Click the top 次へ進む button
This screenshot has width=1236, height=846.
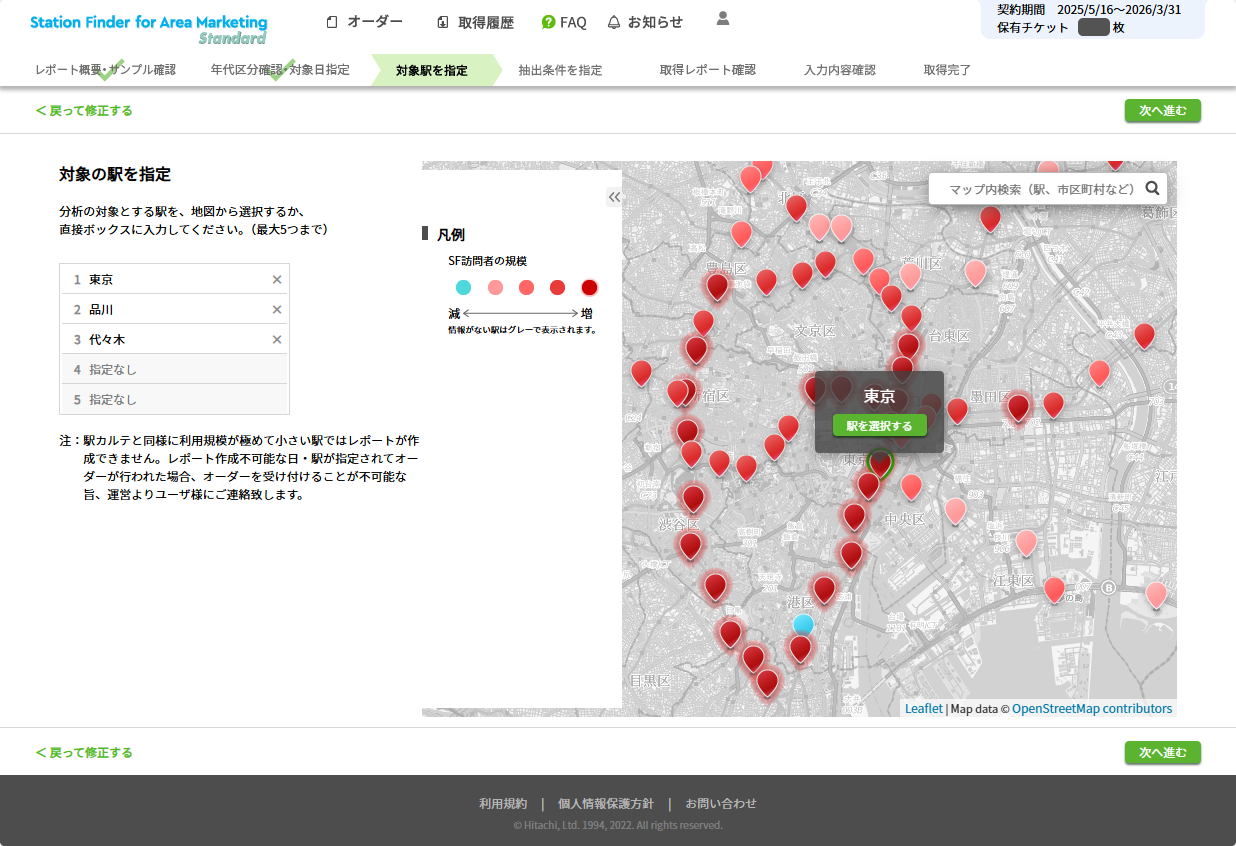coord(1162,111)
